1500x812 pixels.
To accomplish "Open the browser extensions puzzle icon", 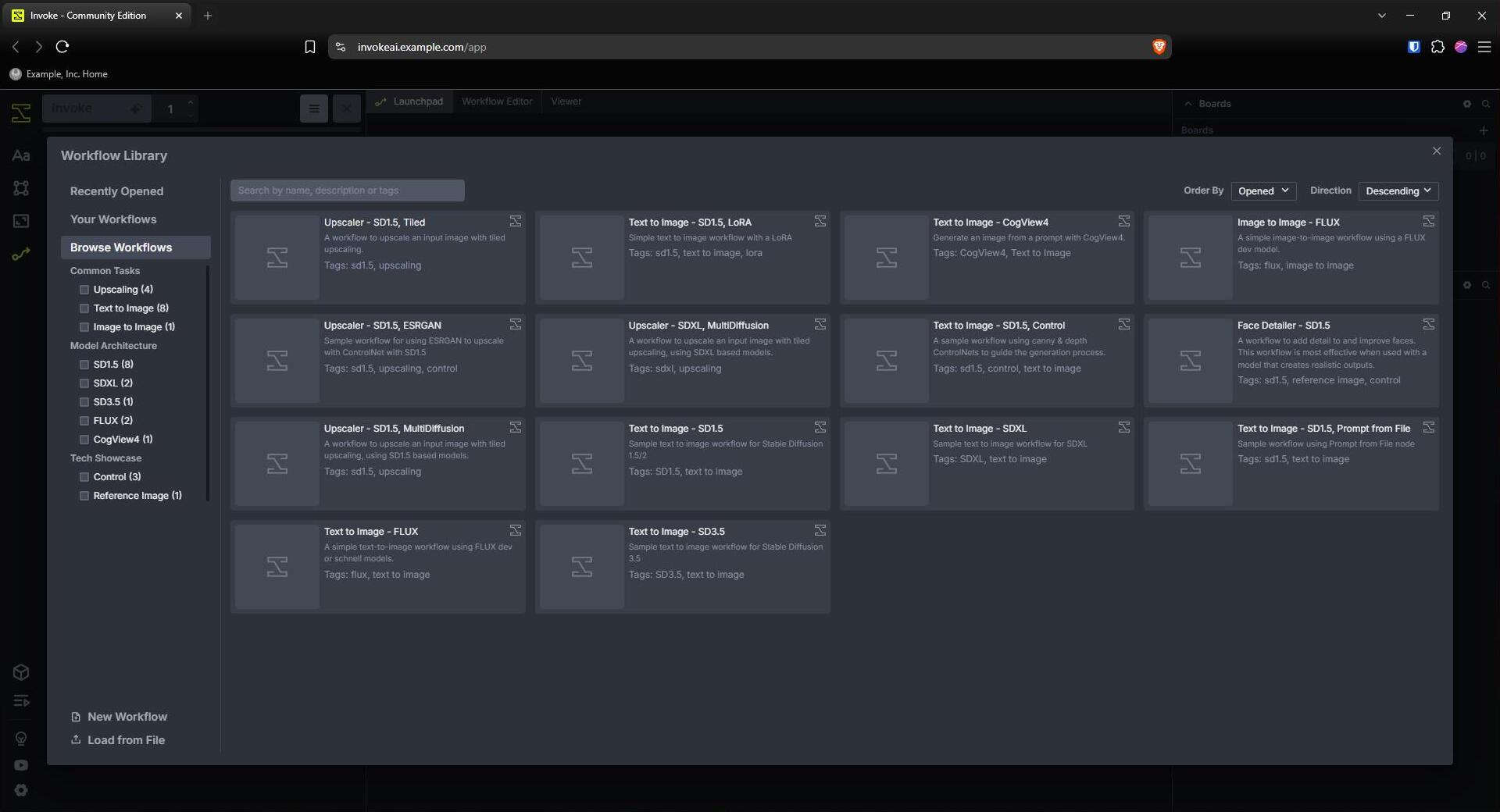I will point(1437,47).
